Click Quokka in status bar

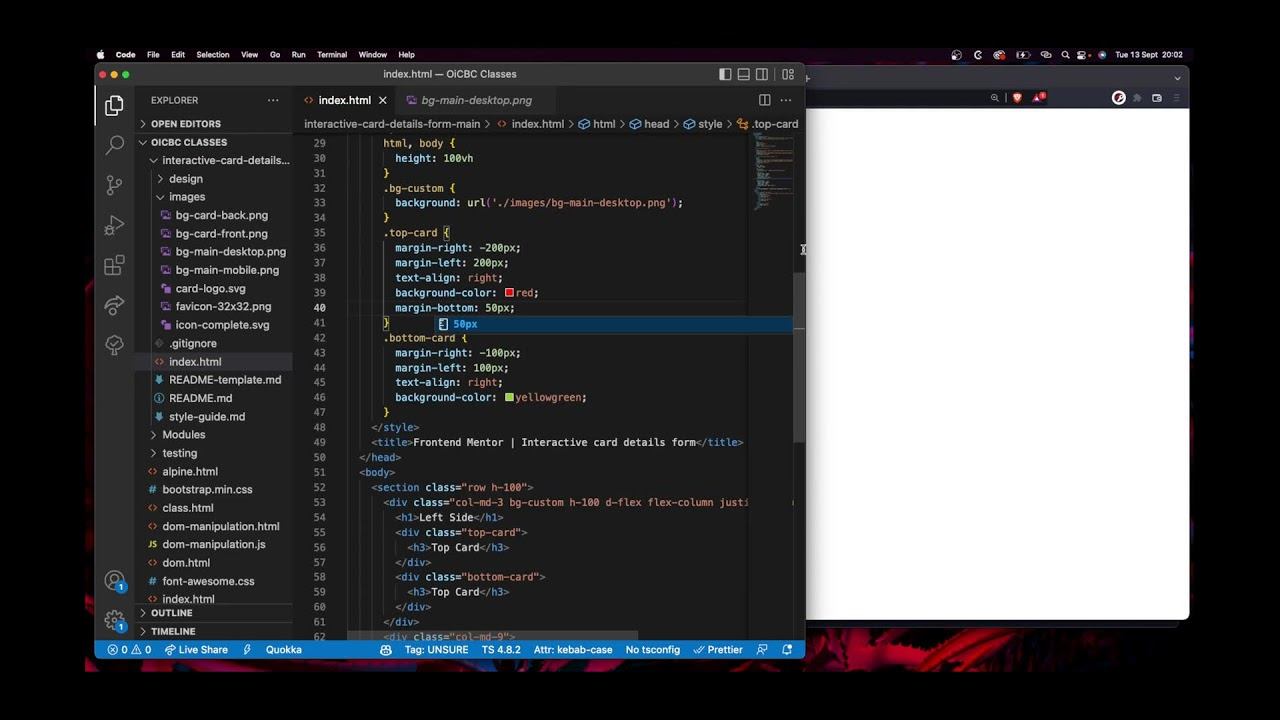click(x=284, y=650)
